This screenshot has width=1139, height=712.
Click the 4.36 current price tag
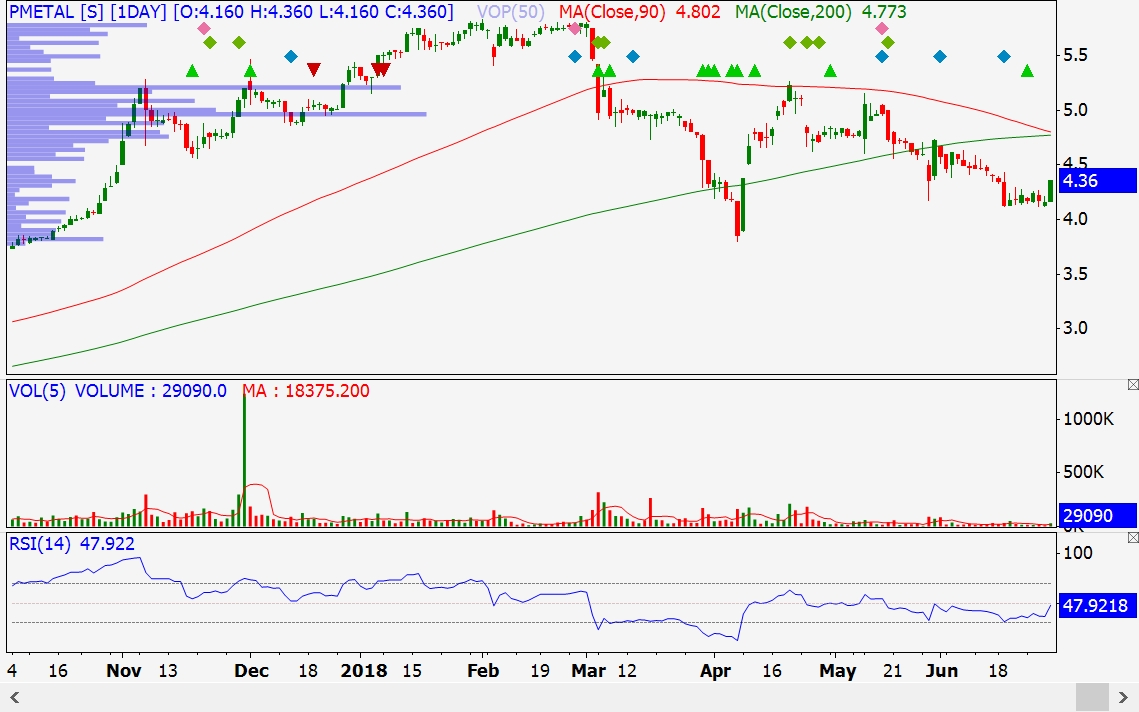[1097, 181]
